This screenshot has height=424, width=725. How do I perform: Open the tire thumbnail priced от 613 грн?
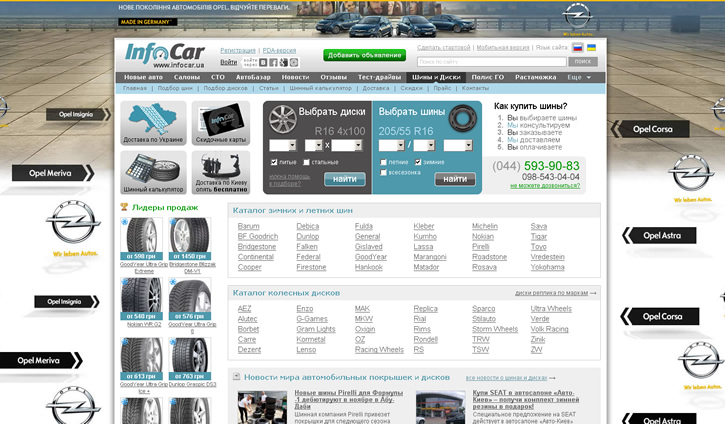point(141,359)
